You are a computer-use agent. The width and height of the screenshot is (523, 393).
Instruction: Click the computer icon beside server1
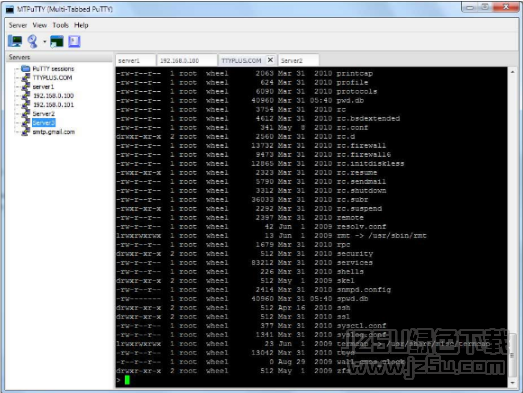tap(25, 87)
